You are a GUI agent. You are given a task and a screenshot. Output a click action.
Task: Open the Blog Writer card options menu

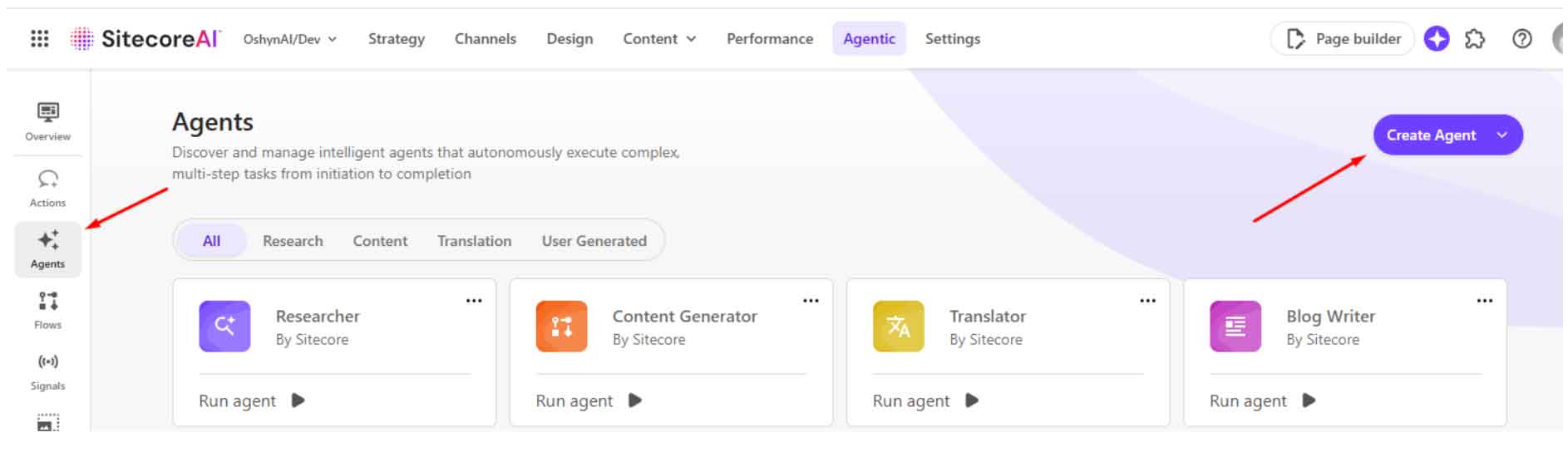1485,301
